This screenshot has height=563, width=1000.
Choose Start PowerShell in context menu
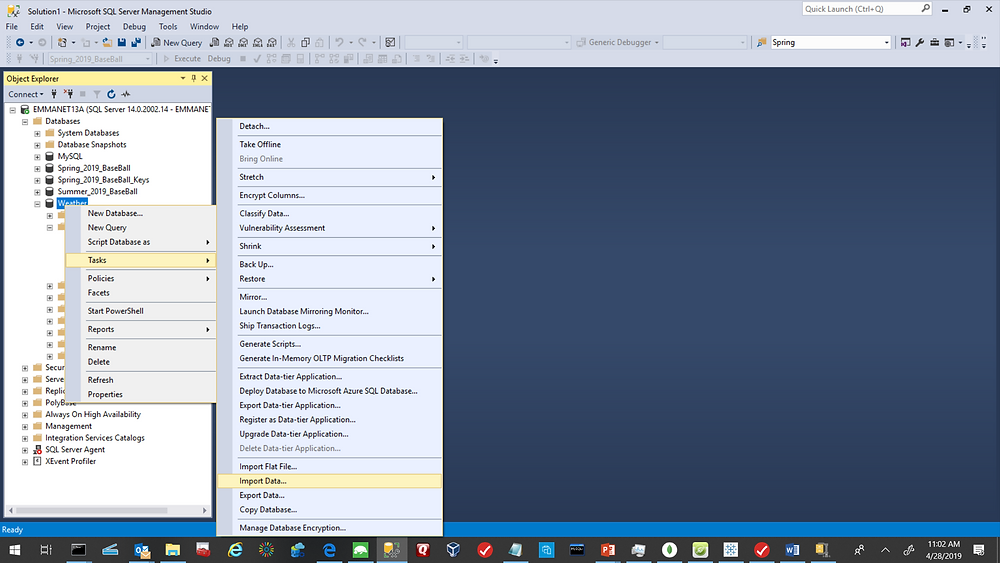pos(140,311)
